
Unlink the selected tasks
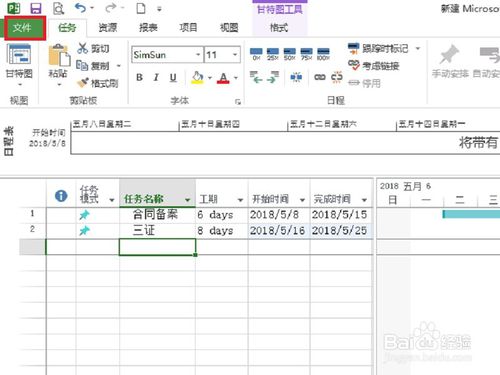pos(337,78)
